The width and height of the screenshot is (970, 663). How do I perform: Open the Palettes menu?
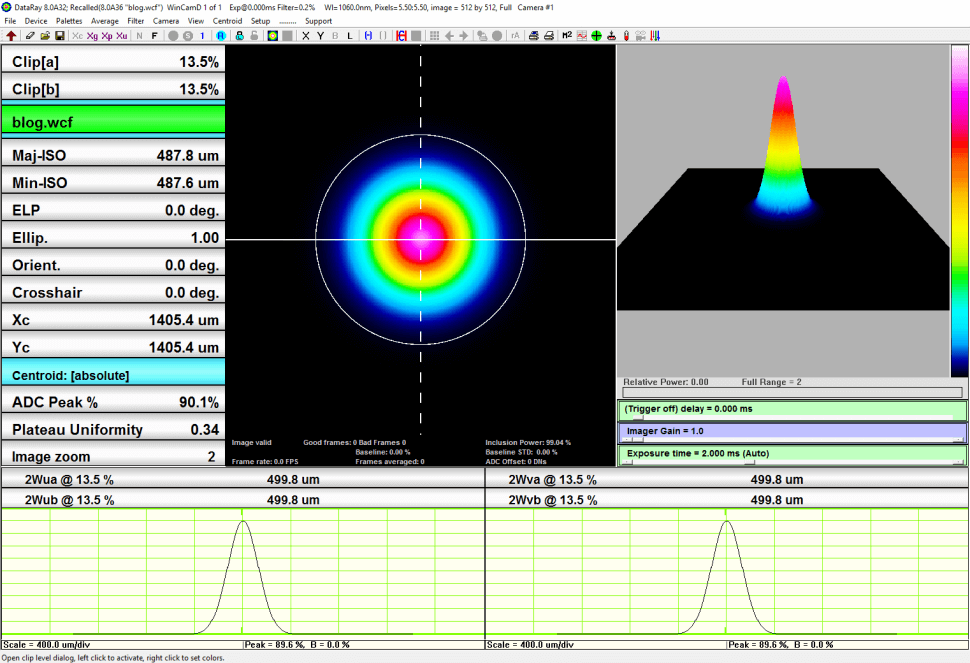69,21
